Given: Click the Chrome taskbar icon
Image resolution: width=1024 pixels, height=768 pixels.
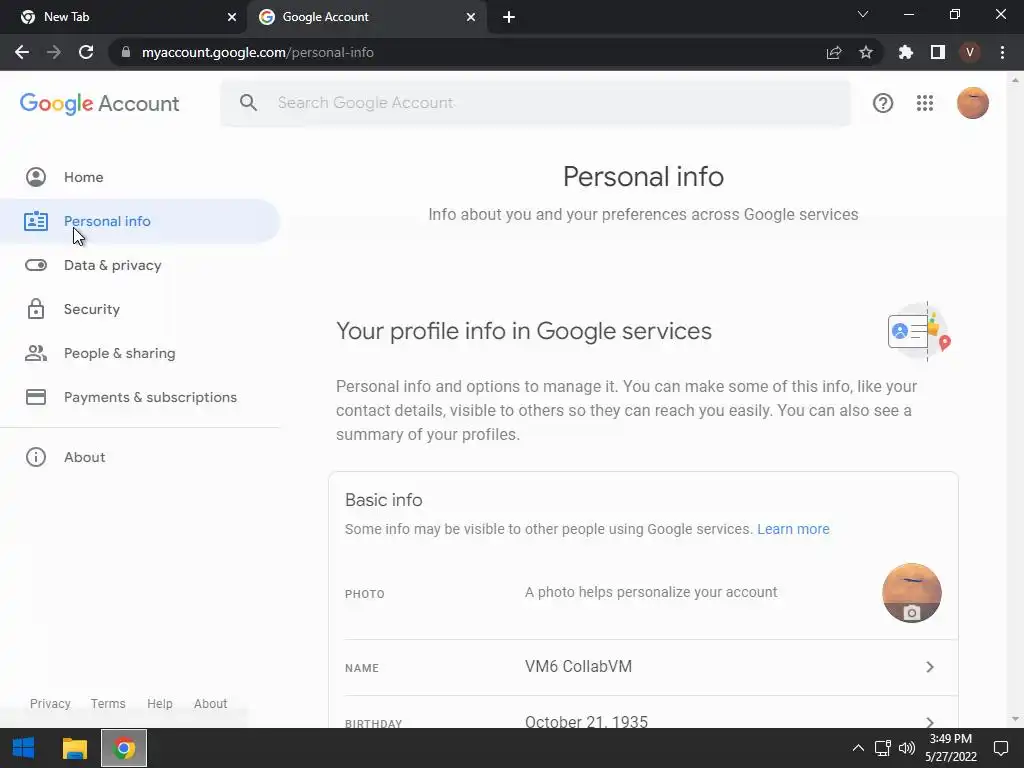Looking at the screenshot, I should (124, 748).
